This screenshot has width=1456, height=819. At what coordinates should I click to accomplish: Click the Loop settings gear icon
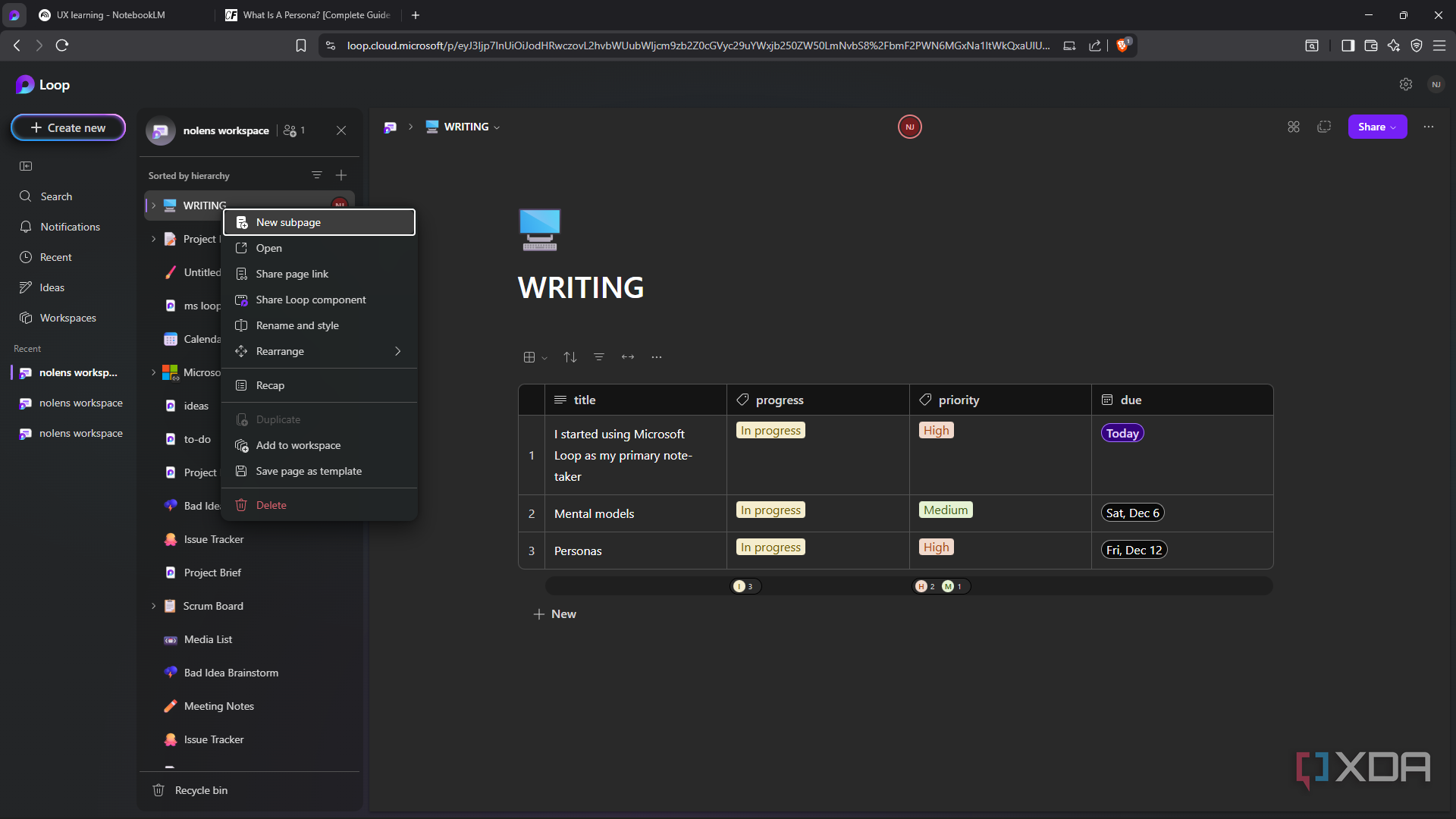click(1405, 85)
